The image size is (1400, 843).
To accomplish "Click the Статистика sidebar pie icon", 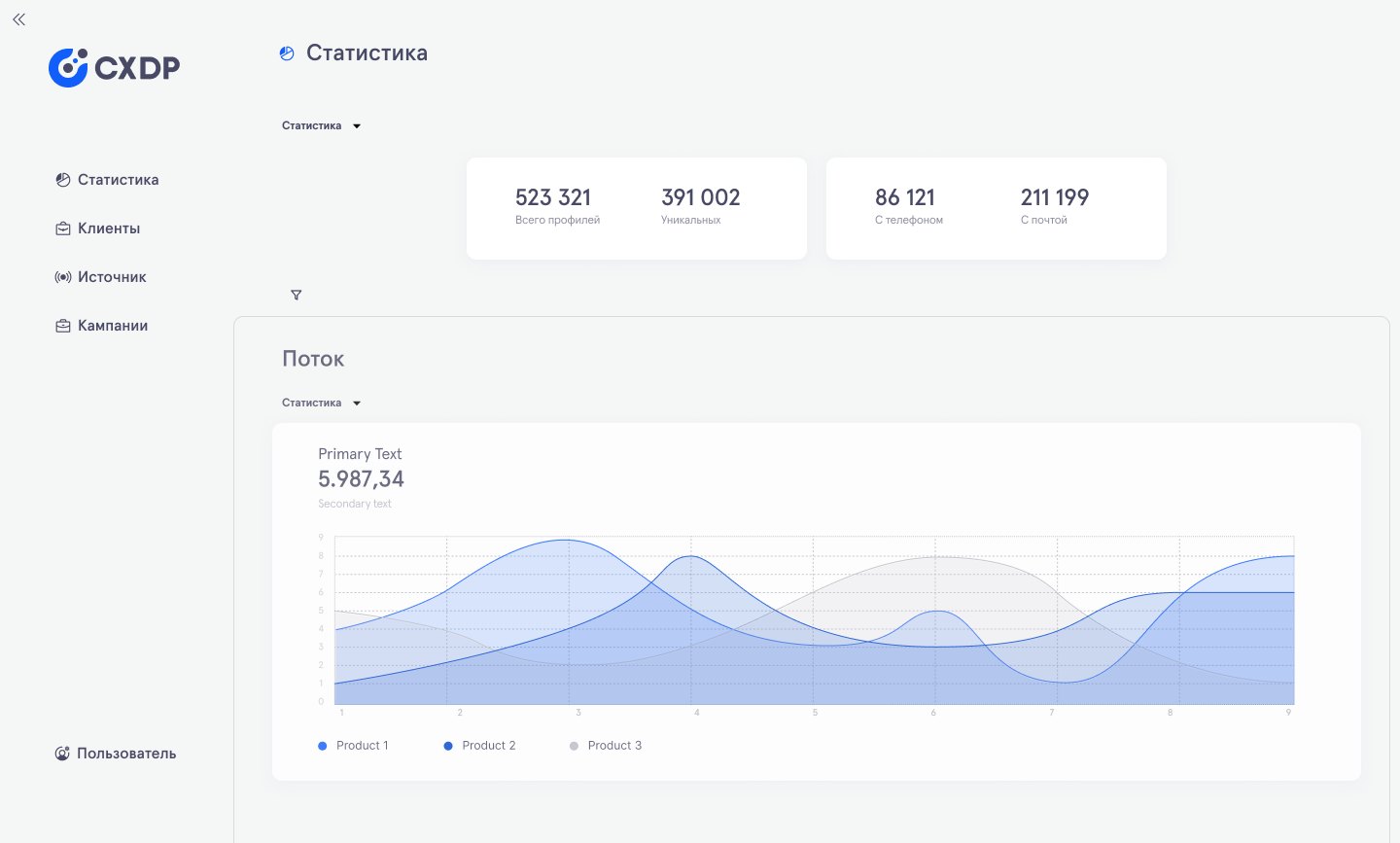I will (x=63, y=180).
